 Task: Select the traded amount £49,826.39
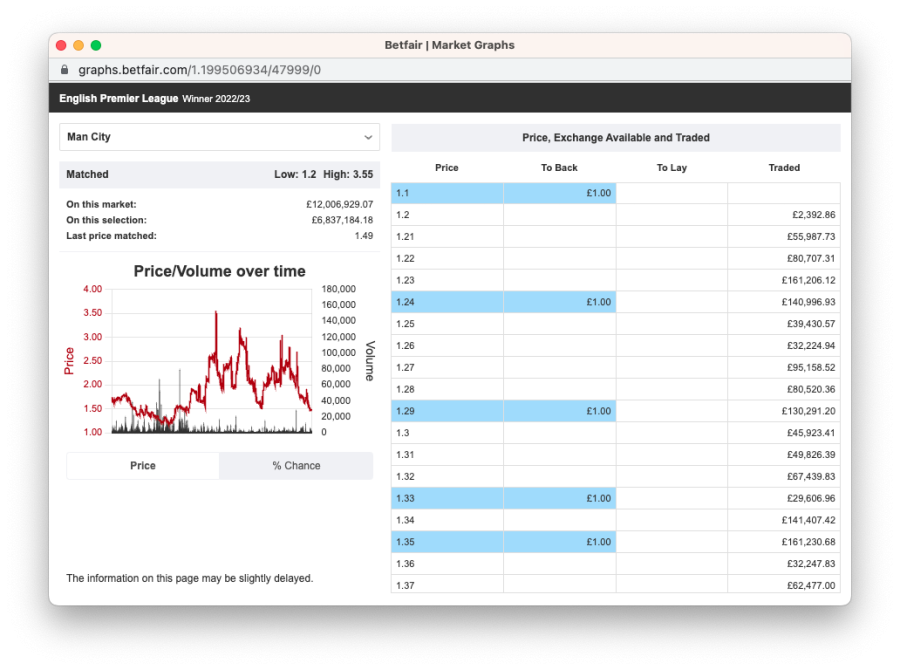pyautogui.click(x=811, y=455)
